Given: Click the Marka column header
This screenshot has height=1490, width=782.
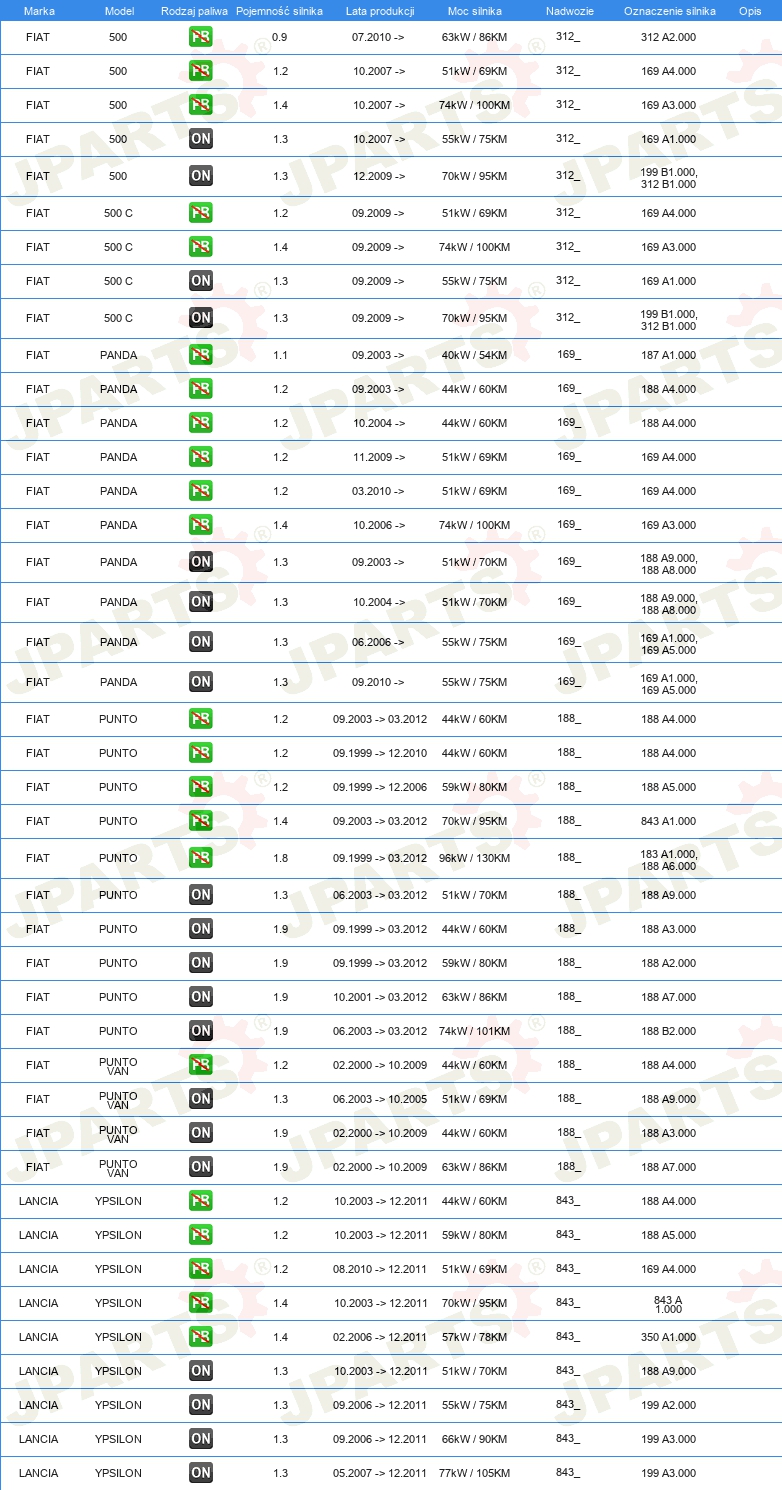Looking at the screenshot, I should click(39, 11).
